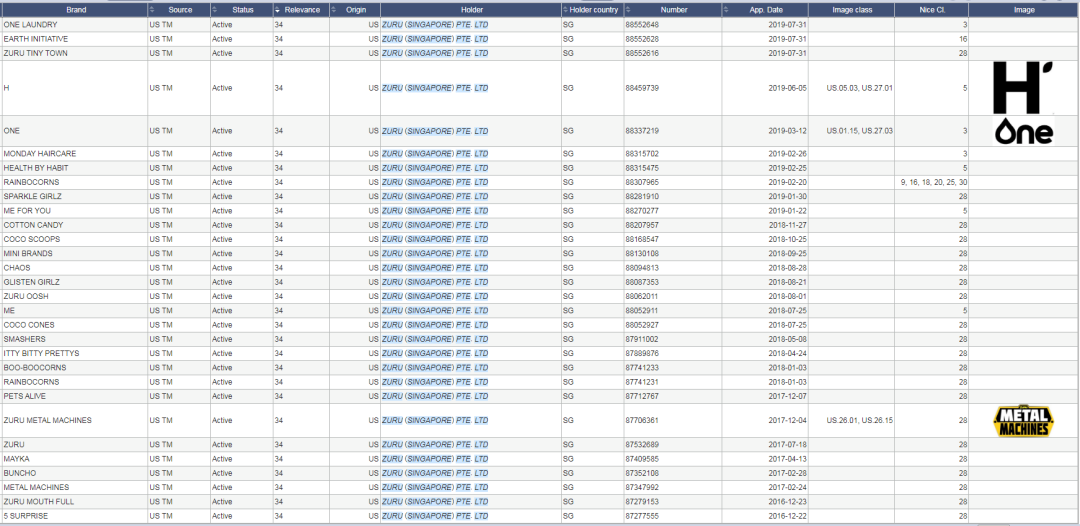The height and width of the screenshot is (526, 1080).
Task: Open the holder link in the ZURU TINY TOWN row
Action: point(435,53)
